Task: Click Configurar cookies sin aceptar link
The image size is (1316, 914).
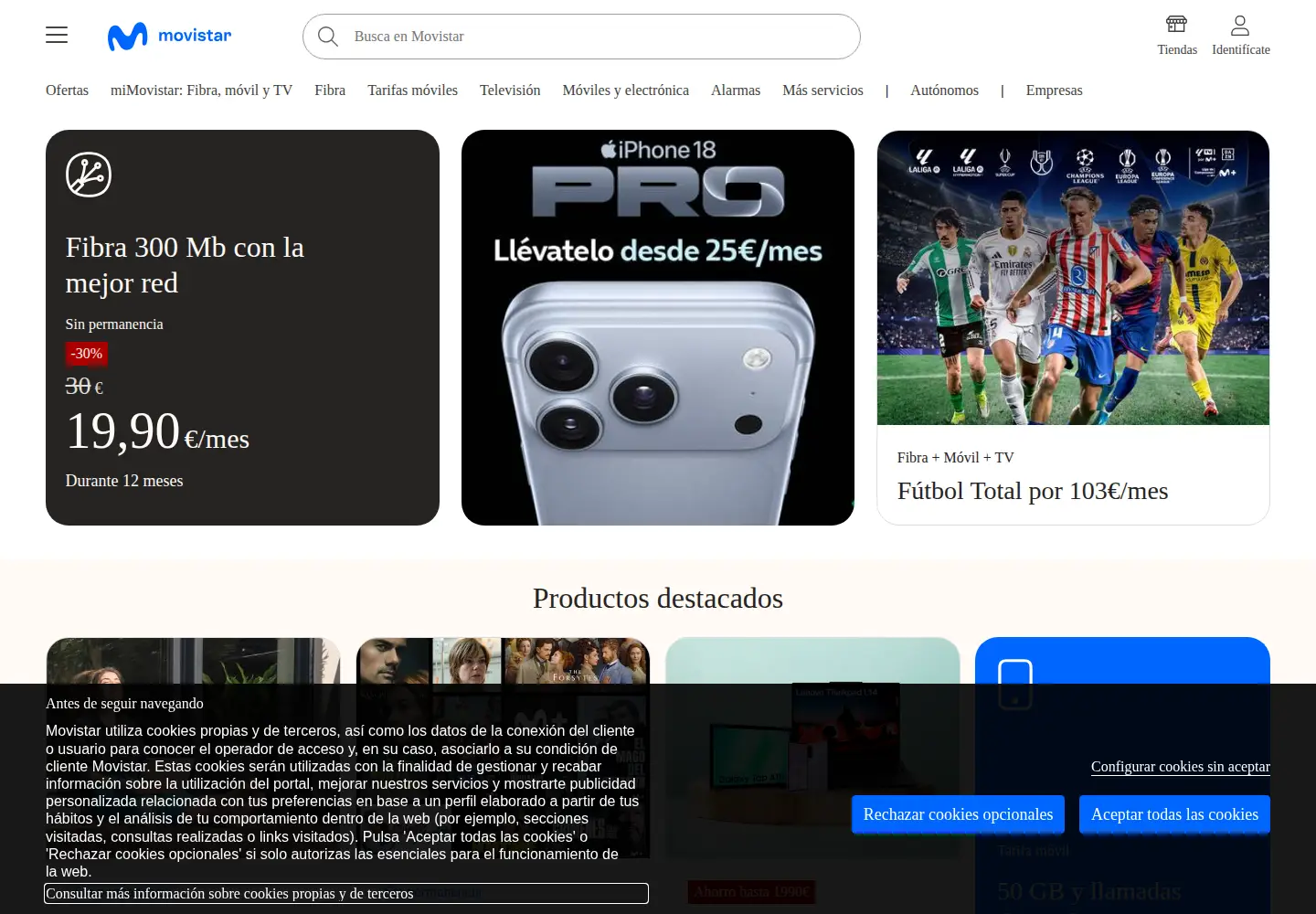Action: pyautogui.click(x=1181, y=767)
